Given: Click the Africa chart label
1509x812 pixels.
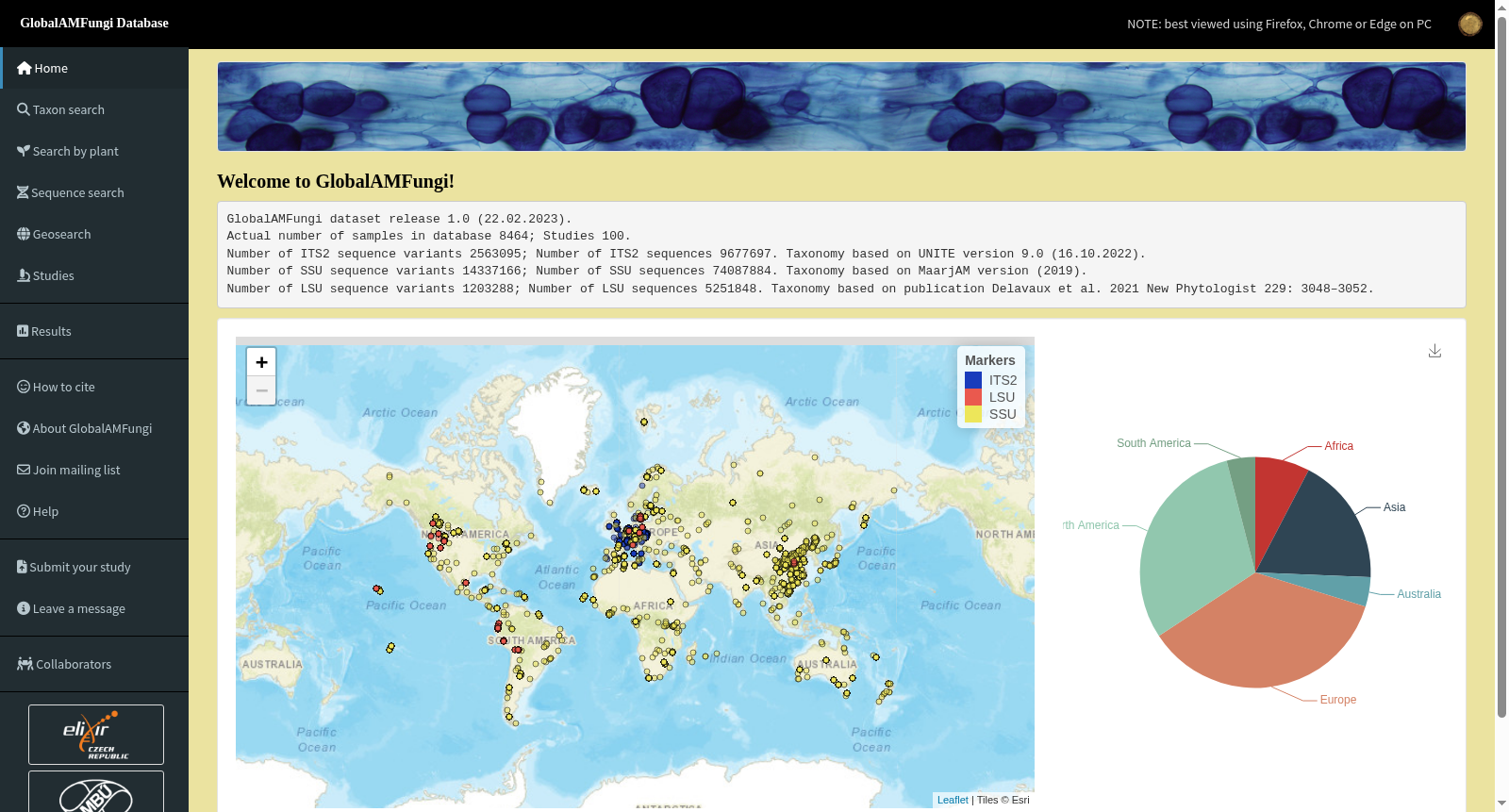Looking at the screenshot, I should tap(1338, 446).
